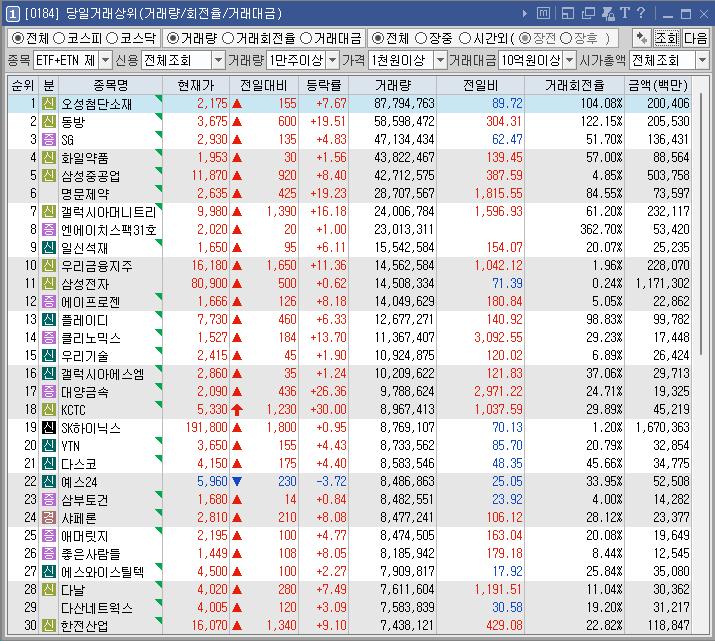Viewport: 715px width, 641px height.
Task: Open the 종목 'ETF+ETN 제' dropdown
Action: (105, 60)
